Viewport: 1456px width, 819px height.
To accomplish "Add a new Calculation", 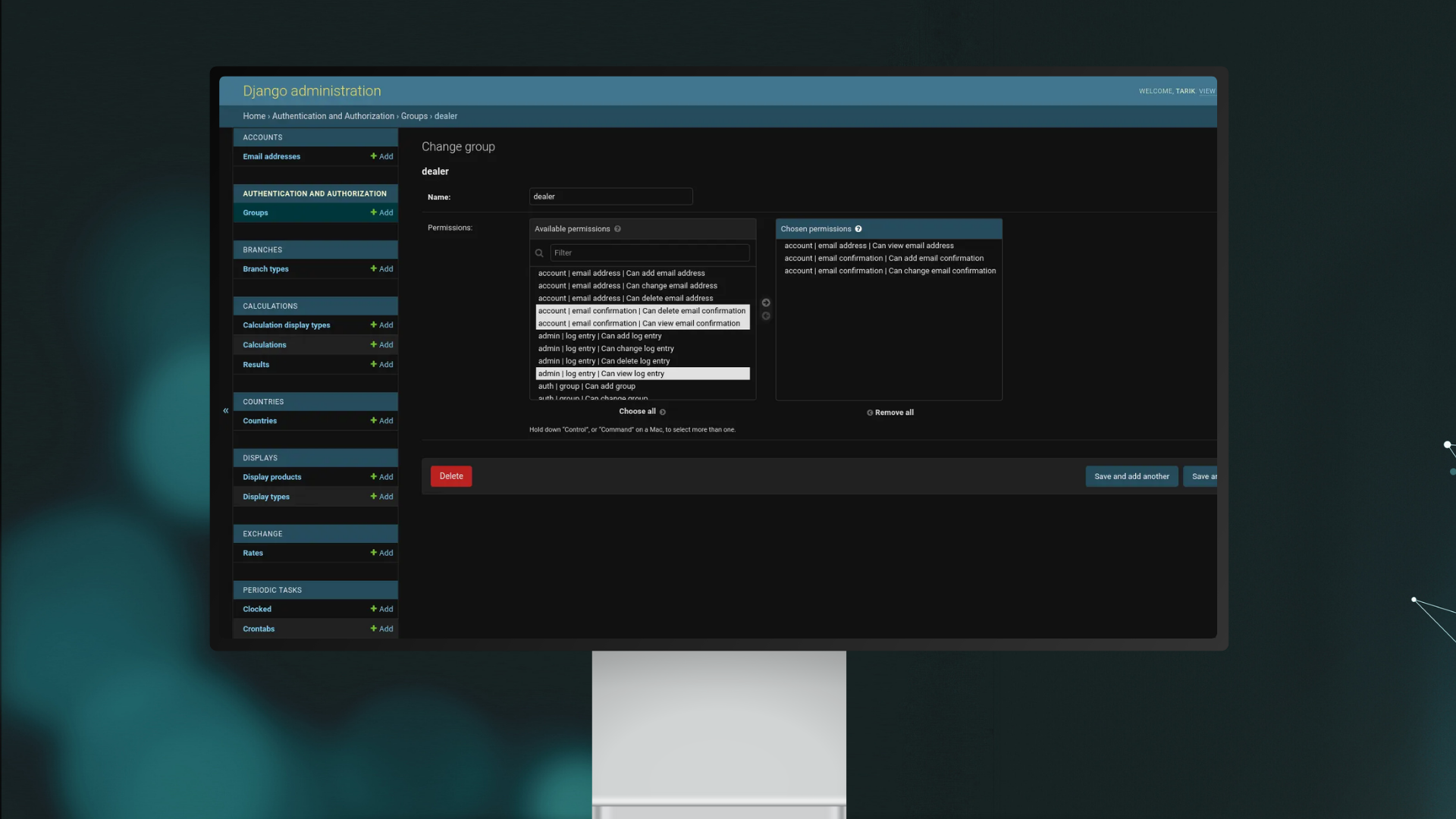I will click(x=381, y=344).
